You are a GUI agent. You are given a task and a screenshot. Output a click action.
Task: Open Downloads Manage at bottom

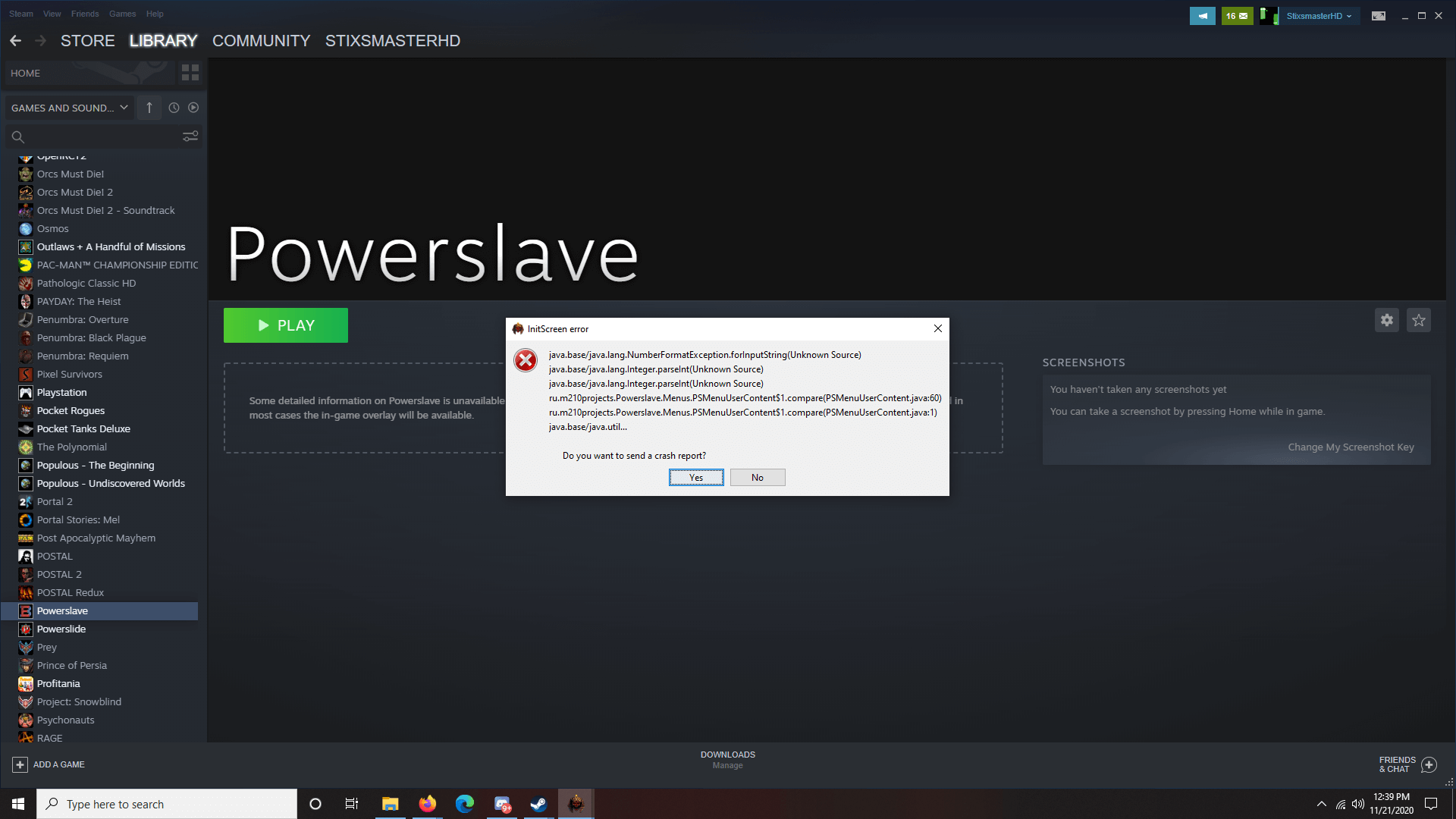click(x=727, y=760)
